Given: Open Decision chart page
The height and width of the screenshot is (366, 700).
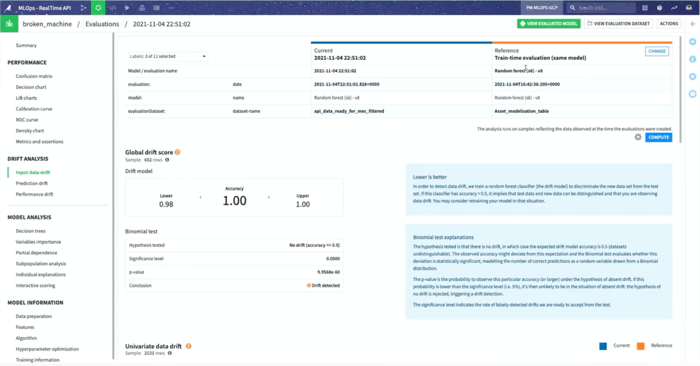Looking at the screenshot, I should point(31,87).
